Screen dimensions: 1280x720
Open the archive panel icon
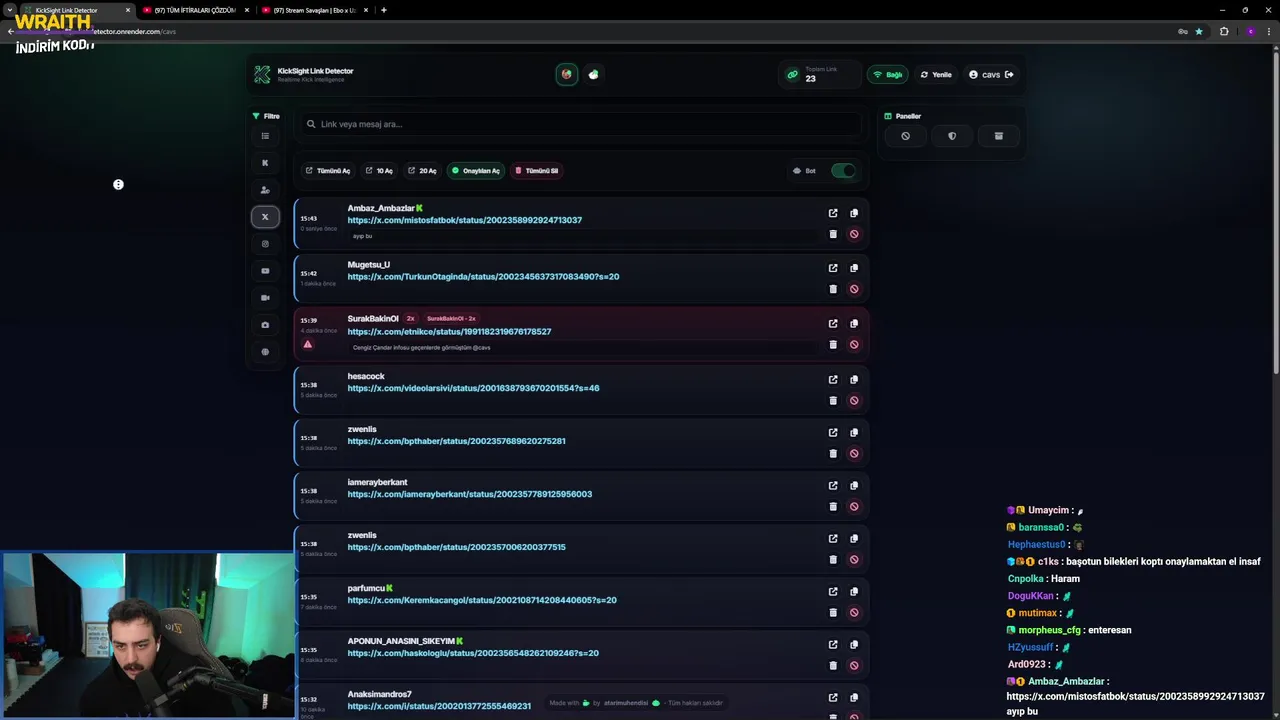[998, 136]
